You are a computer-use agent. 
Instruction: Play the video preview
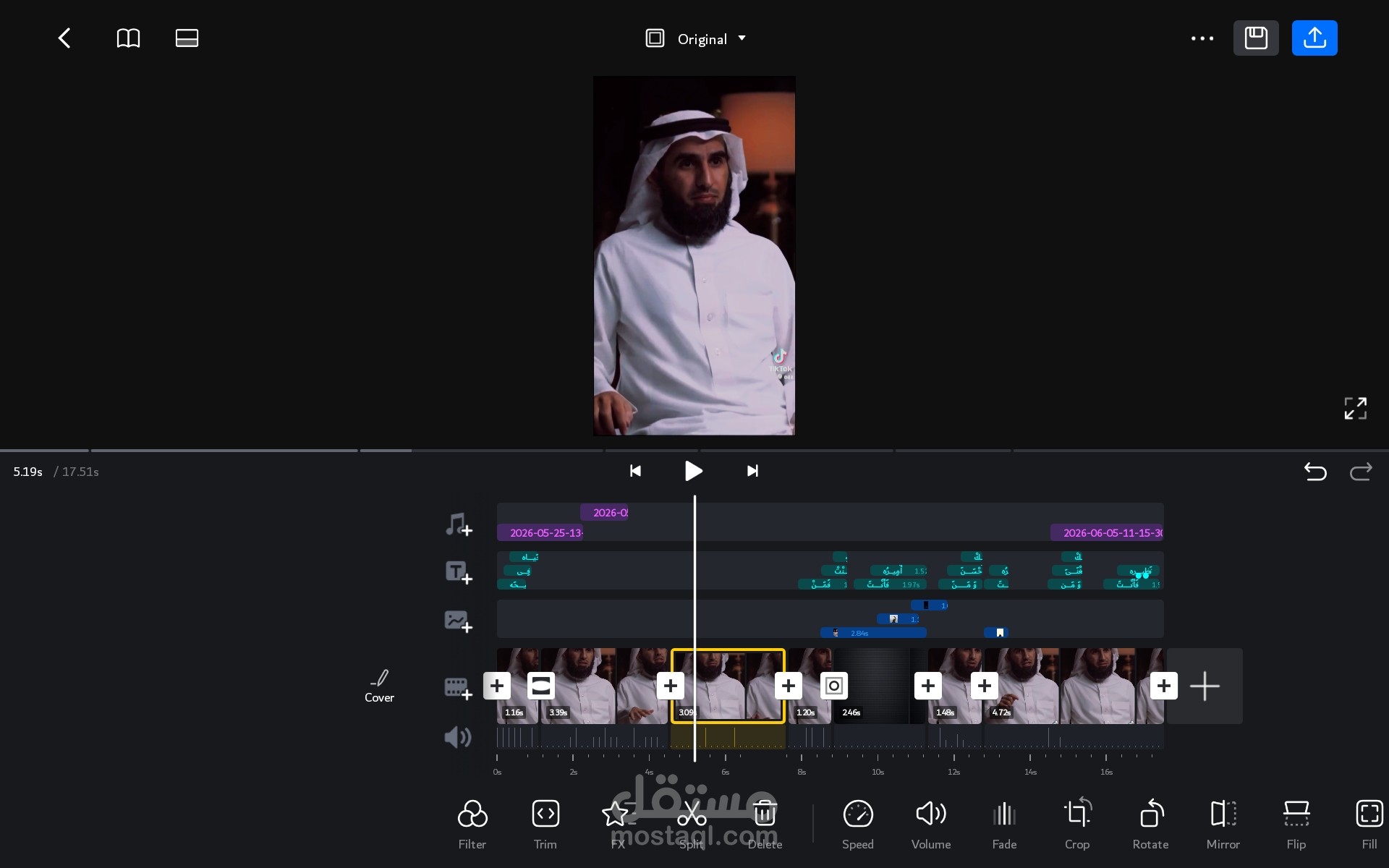693,471
